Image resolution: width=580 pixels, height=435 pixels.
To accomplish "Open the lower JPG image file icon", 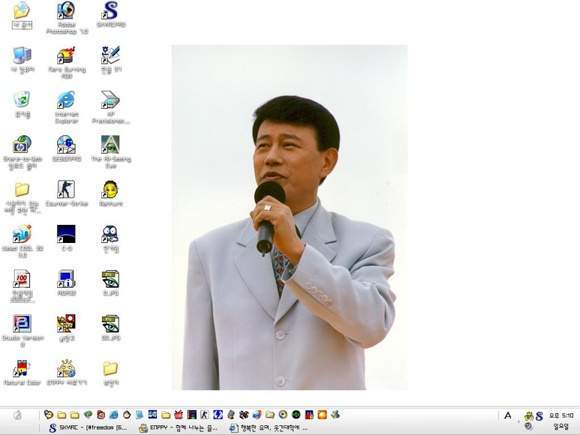I will [x=110, y=324].
